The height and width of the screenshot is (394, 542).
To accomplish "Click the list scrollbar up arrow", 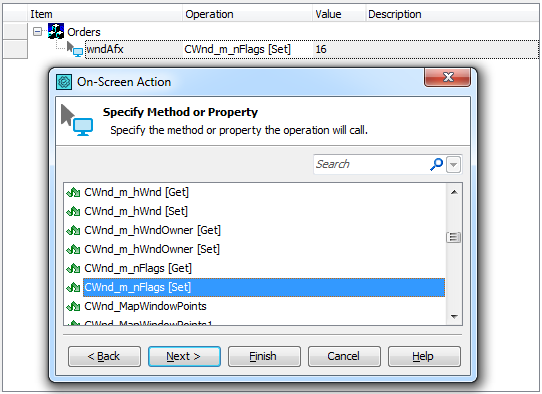I will tap(454, 192).
